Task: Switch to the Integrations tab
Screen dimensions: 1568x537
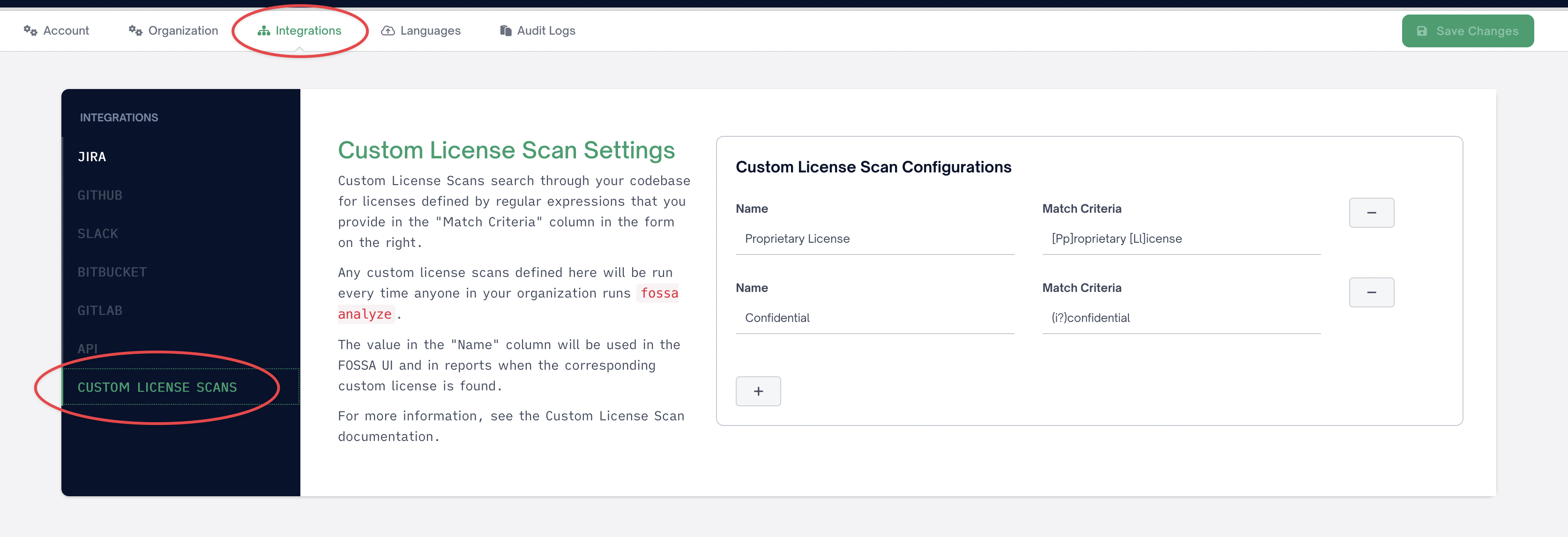Action: click(299, 30)
